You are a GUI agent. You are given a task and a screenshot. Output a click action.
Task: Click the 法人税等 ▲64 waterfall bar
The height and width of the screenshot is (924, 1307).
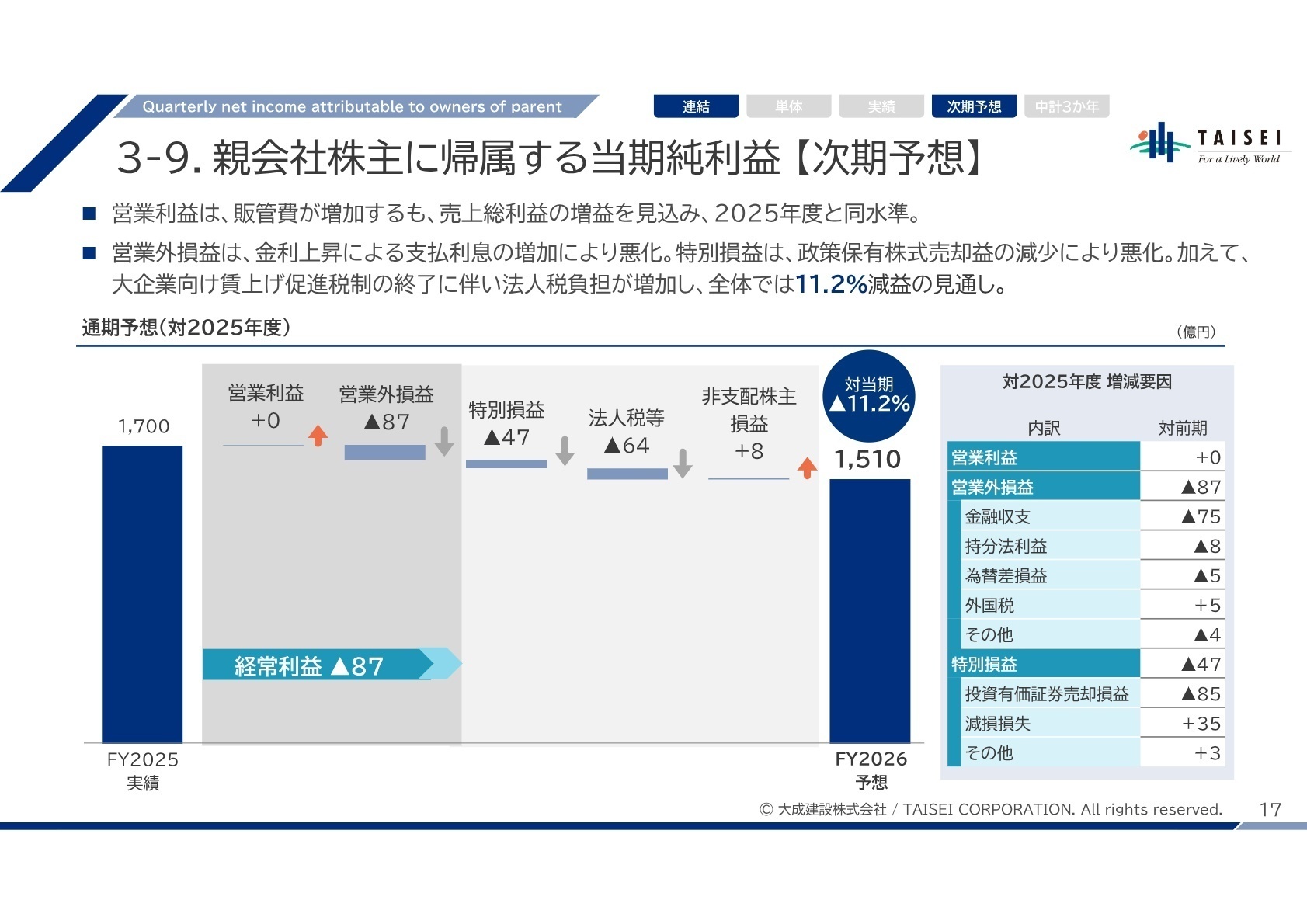click(x=627, y=474)
